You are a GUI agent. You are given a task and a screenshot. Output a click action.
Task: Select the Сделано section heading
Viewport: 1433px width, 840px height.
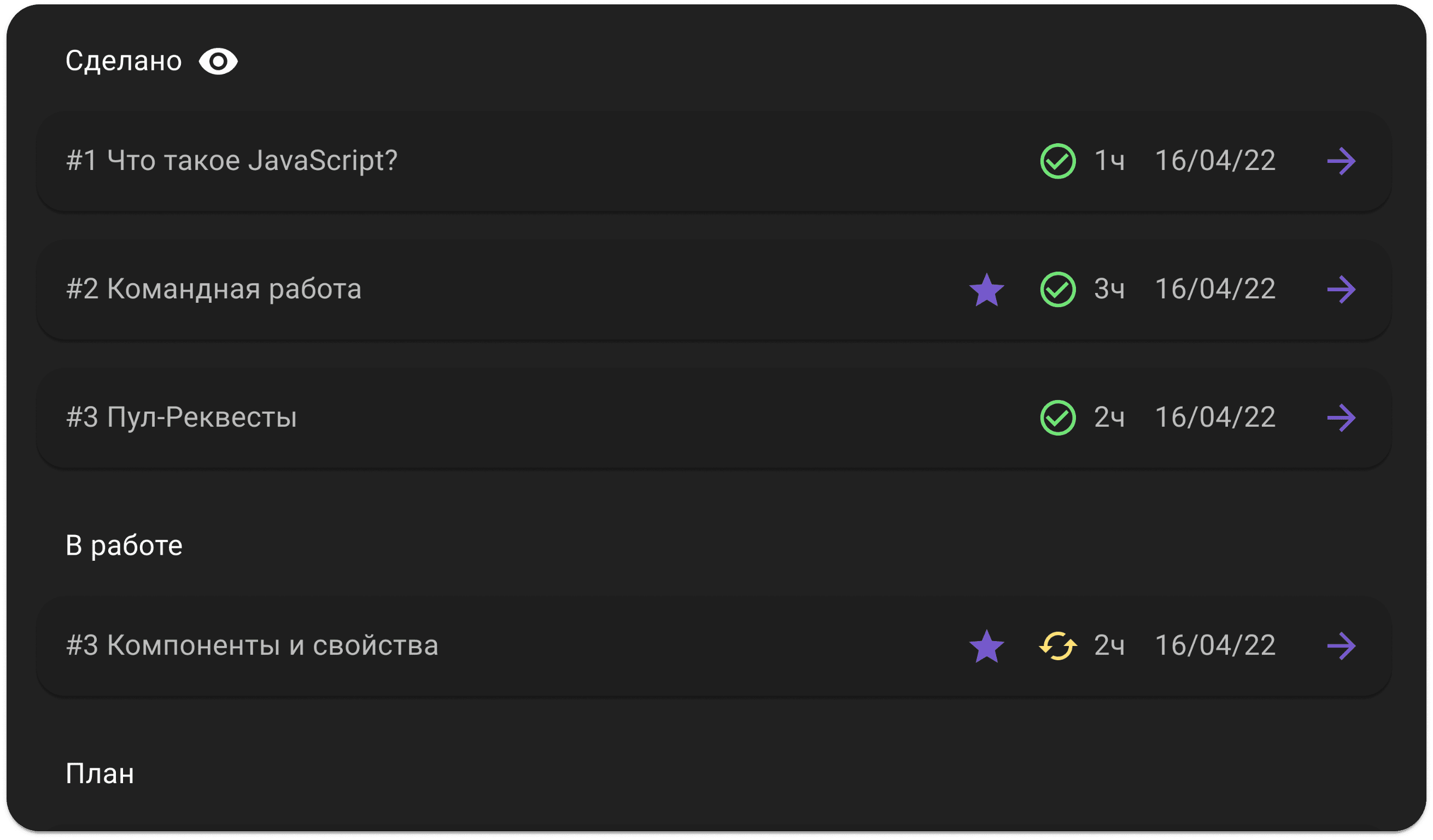click(124, 61)
